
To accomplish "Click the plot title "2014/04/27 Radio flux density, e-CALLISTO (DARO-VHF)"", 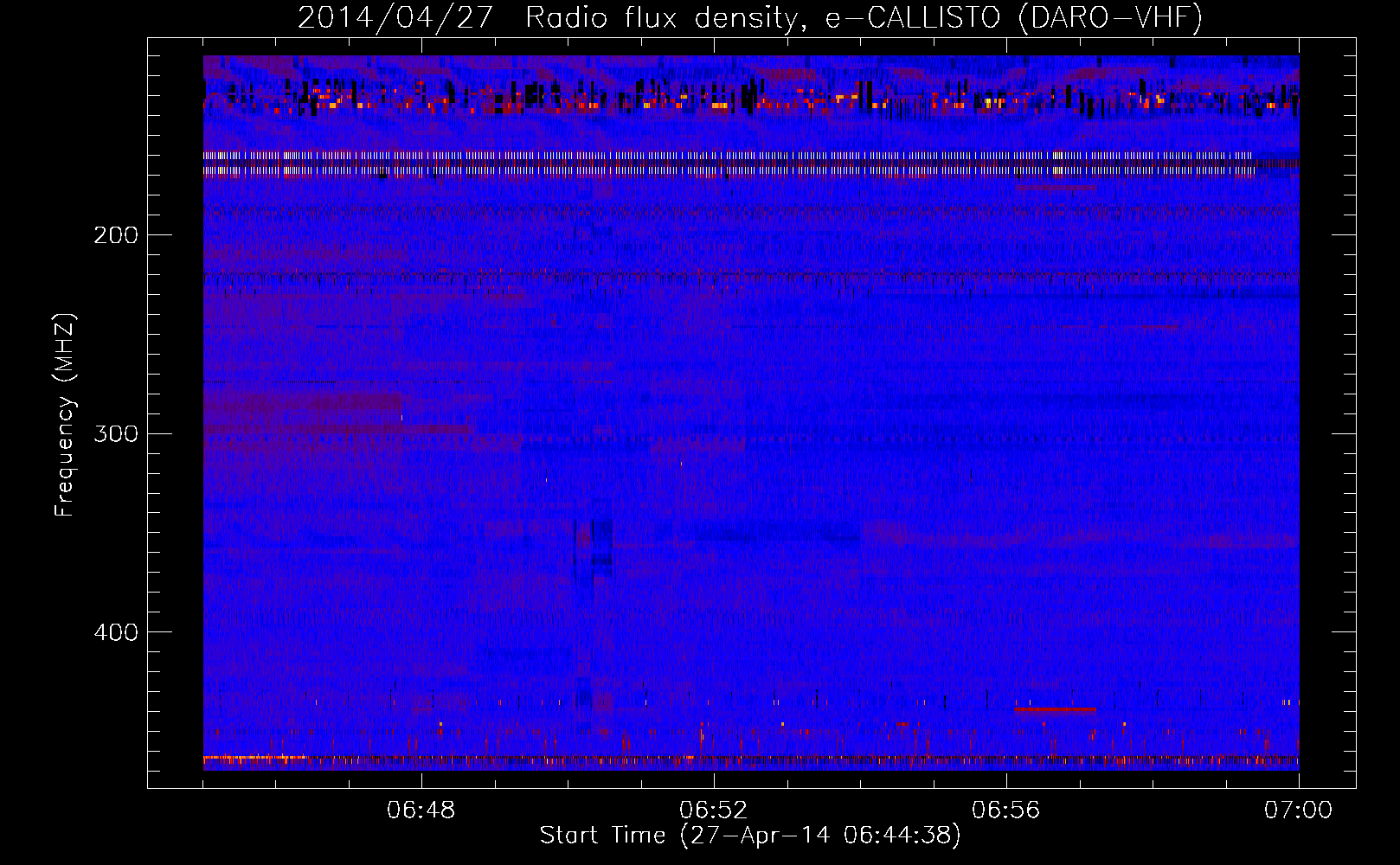I will pyautogui.click(x=750, y=17).
